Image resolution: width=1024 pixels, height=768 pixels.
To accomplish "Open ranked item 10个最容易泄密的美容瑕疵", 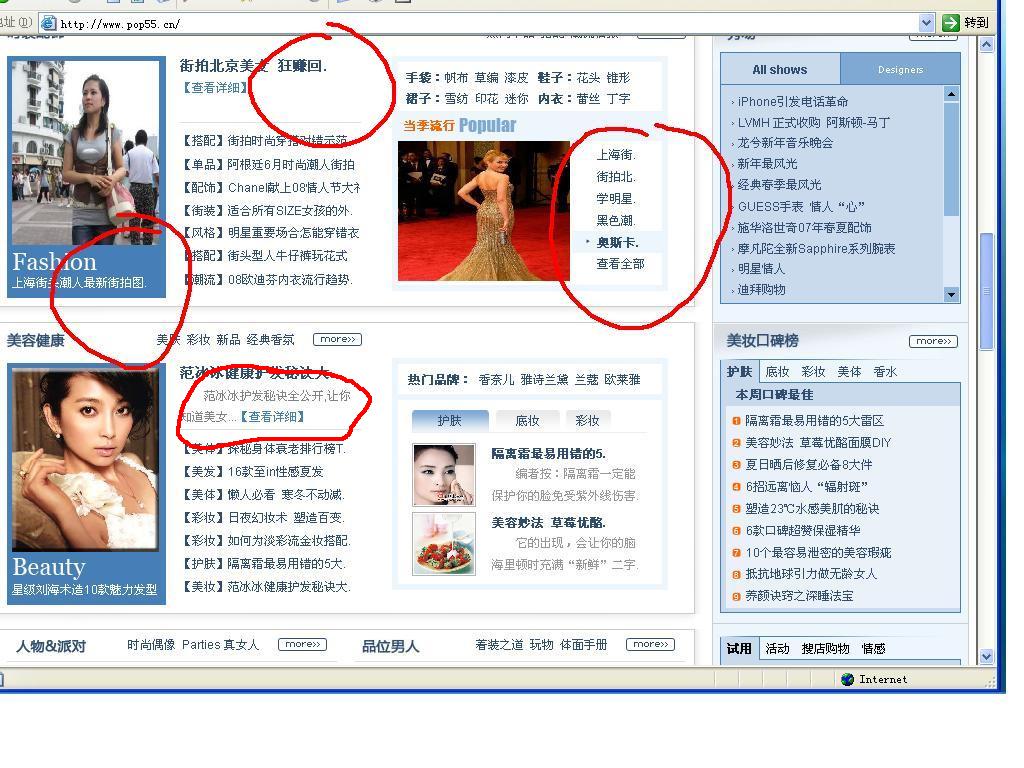I will coord(818,552).
